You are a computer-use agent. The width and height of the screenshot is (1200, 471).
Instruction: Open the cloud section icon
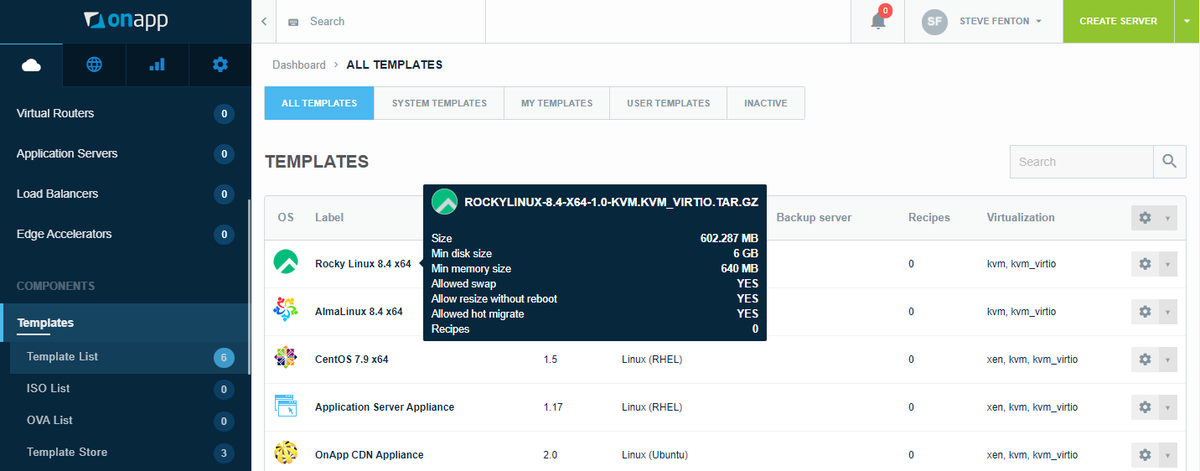point(31,65)
